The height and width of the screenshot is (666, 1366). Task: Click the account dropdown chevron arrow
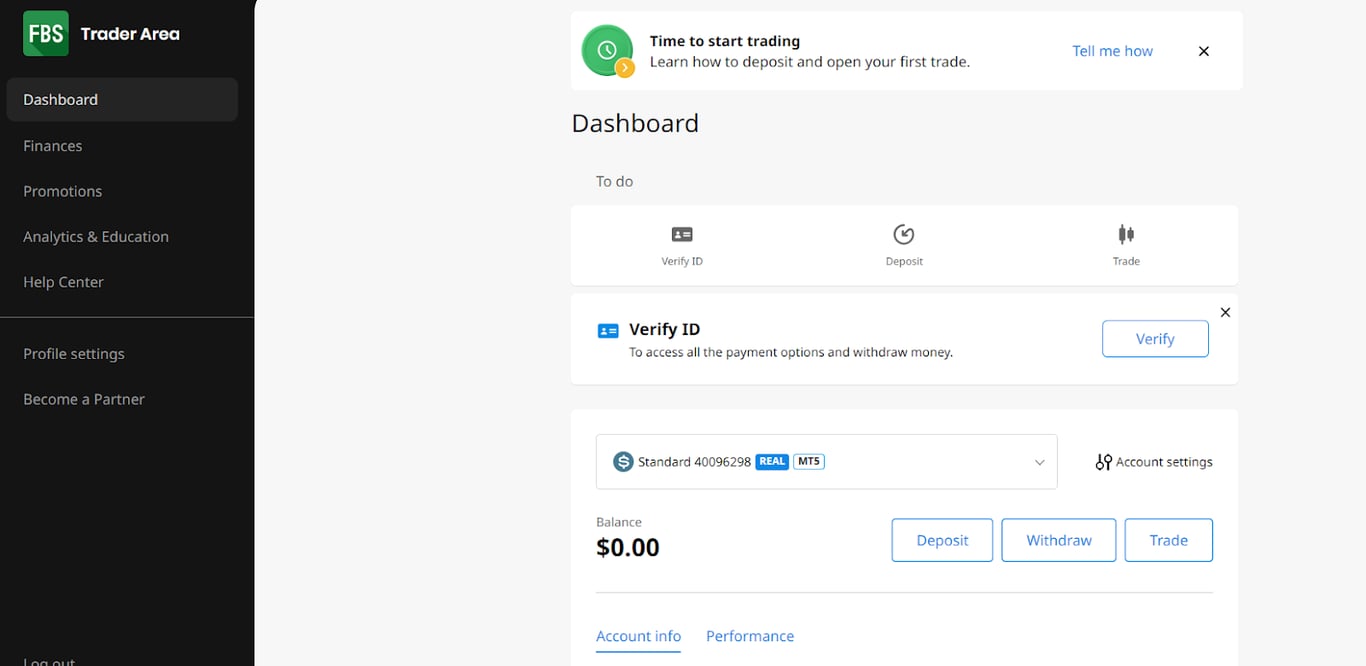(1039, 462)
